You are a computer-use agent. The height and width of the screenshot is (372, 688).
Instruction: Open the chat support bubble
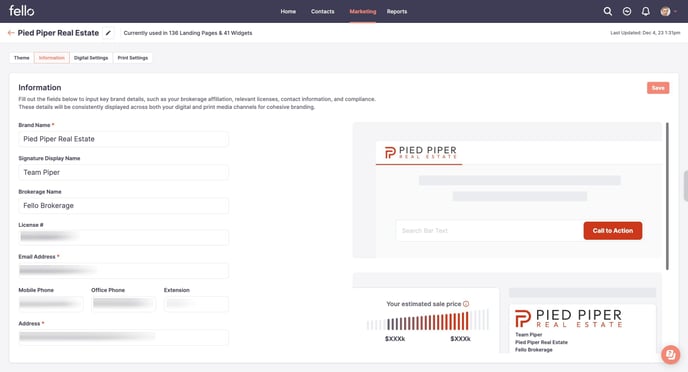[x=670, y=354]
